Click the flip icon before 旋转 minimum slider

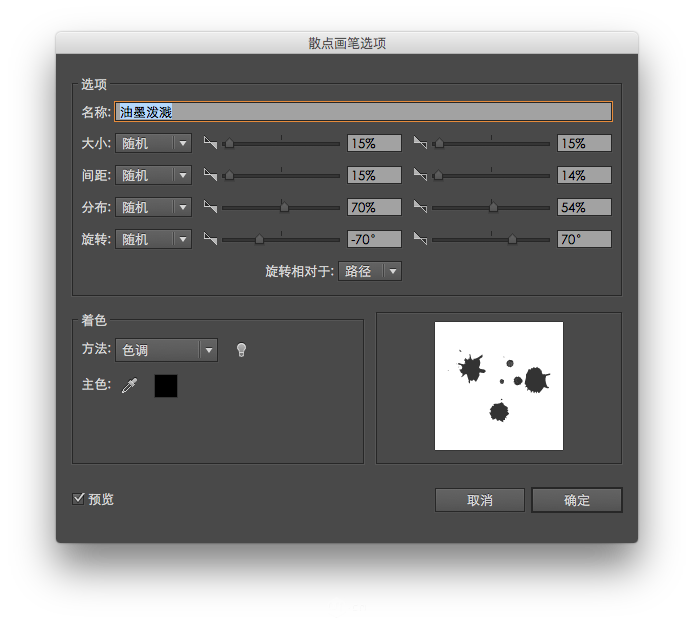pos(210,238)
